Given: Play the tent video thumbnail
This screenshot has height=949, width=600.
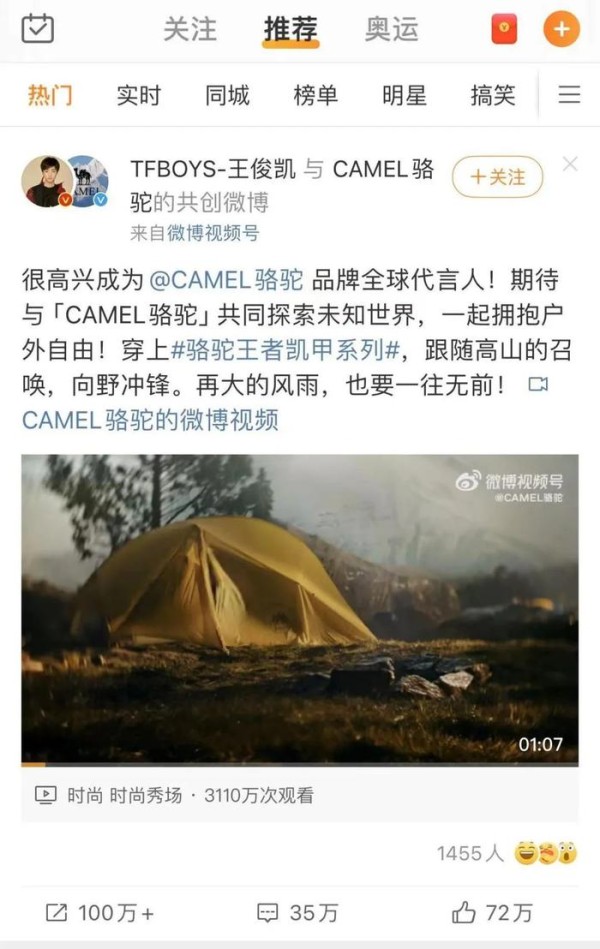Looking at the screenshot, I should 300,609.
